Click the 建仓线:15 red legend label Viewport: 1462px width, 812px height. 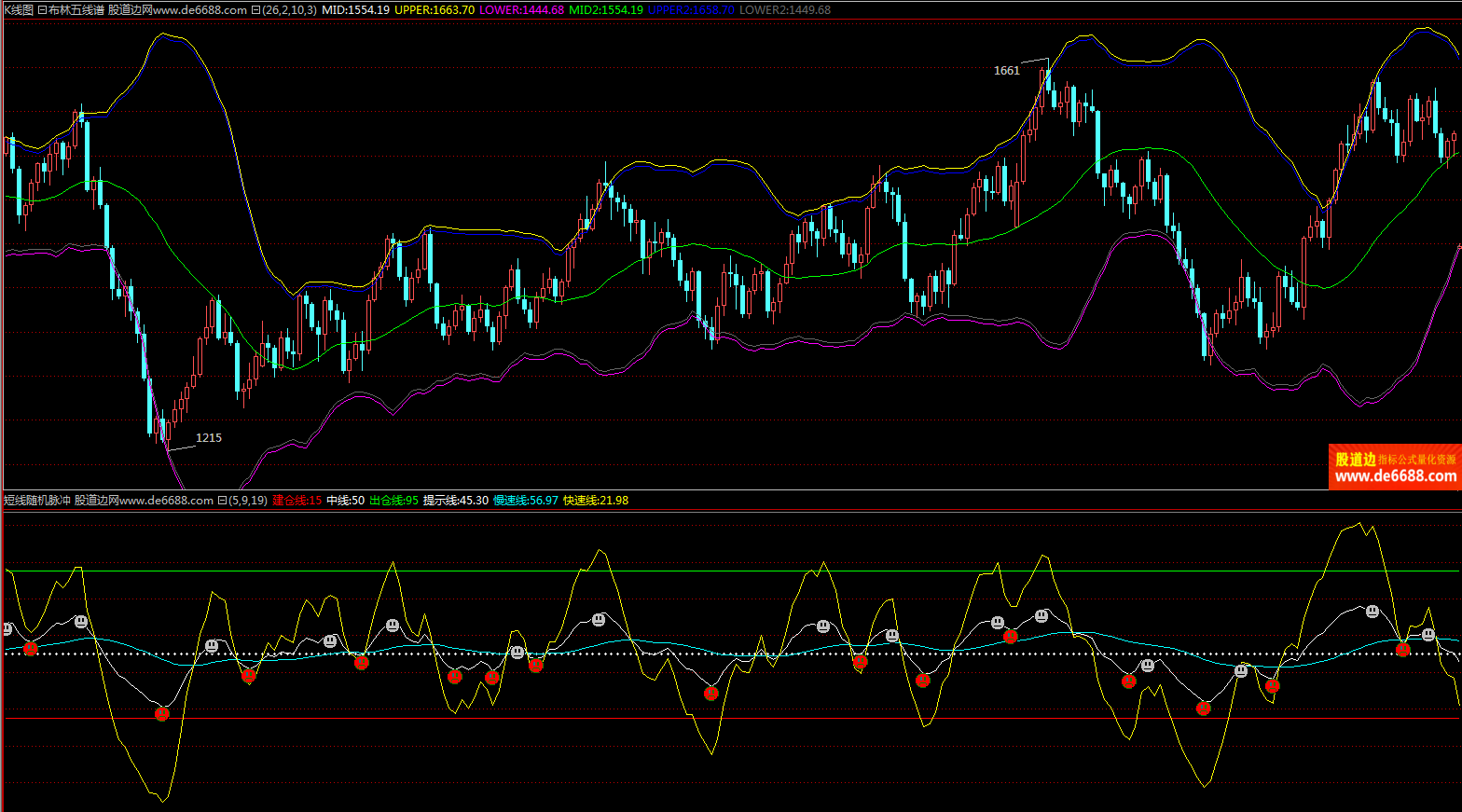[297, 501]
